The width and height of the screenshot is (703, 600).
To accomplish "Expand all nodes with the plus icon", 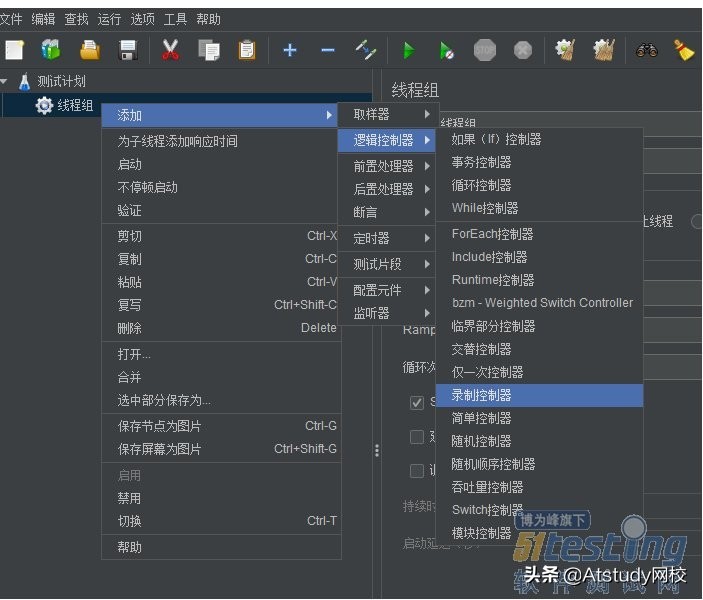I will tap(290, 50).
